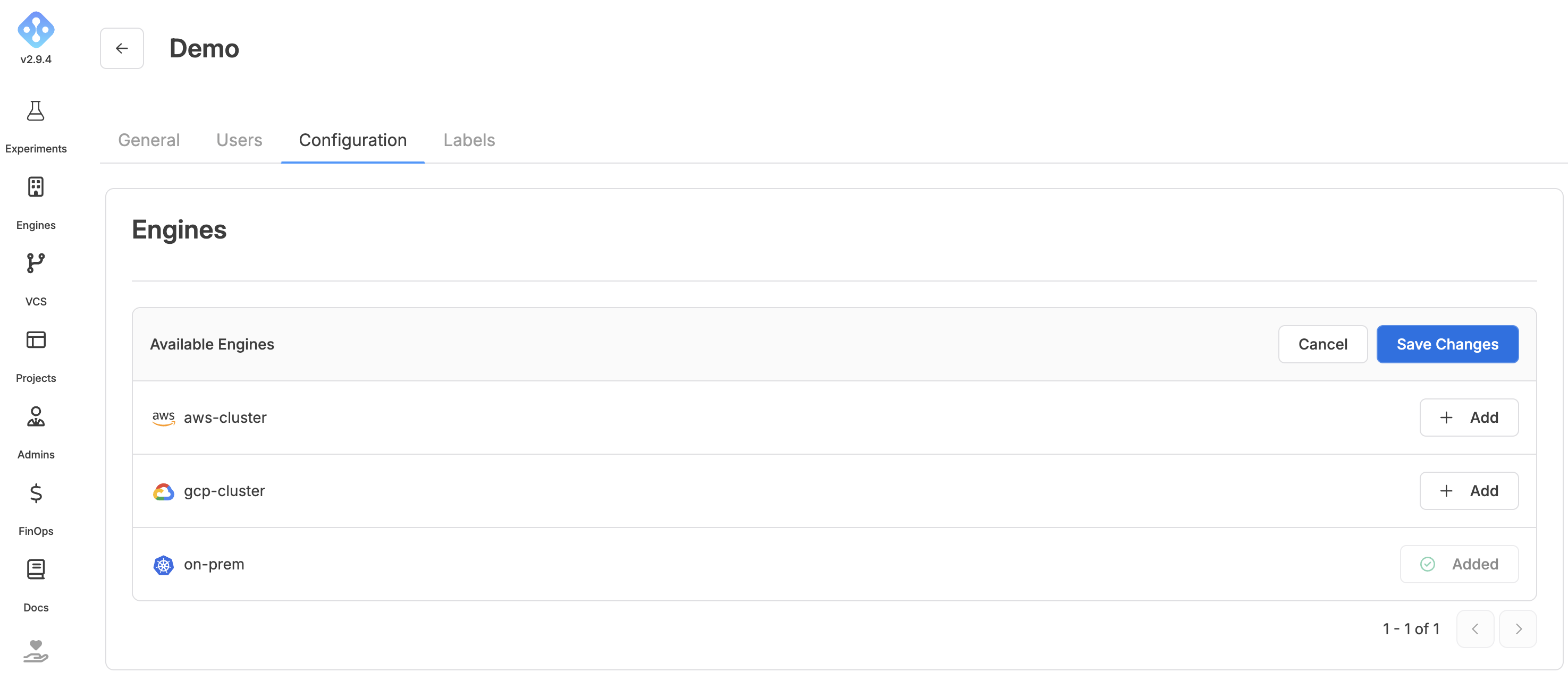The width and height of the screenshot is (1568, 681).
Task: Open the Labels tab
Action: 469,140
